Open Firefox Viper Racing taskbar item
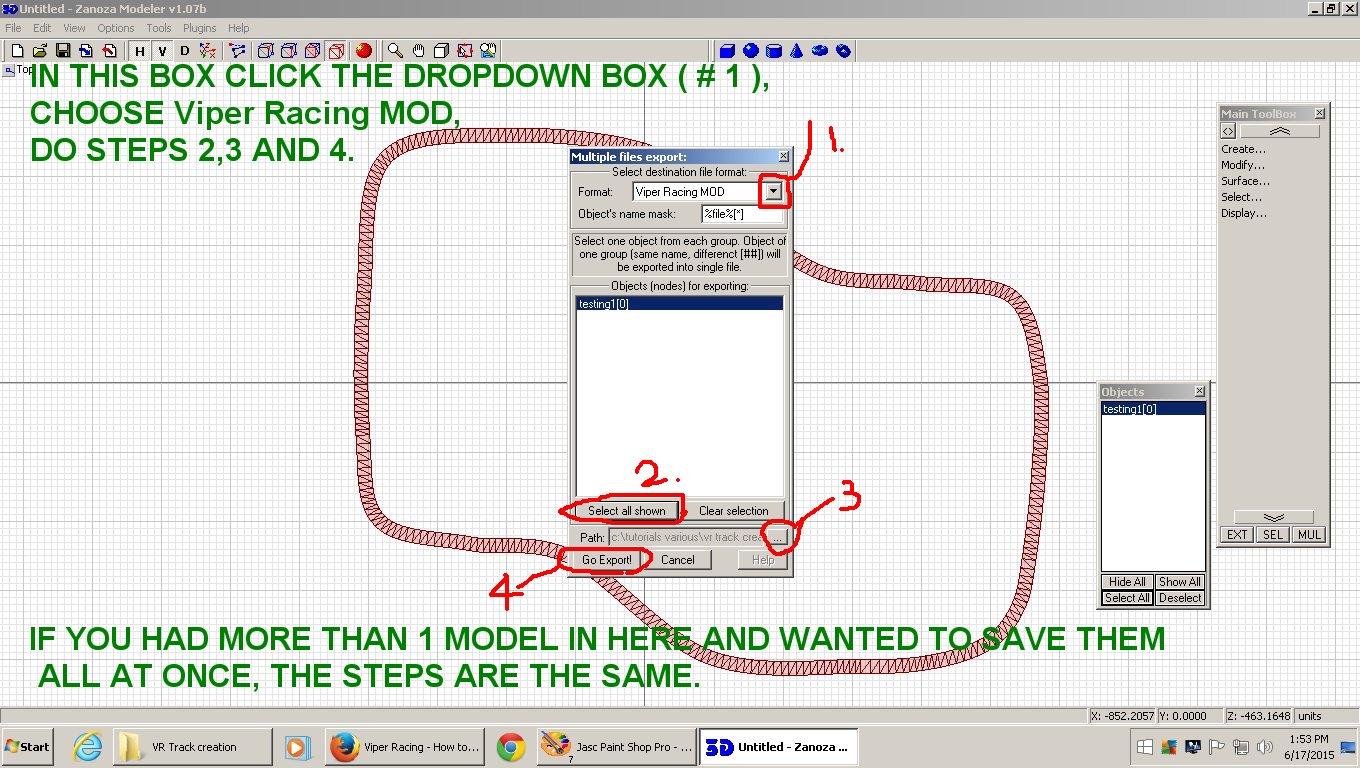1360x768 pixels. [405, 747]
